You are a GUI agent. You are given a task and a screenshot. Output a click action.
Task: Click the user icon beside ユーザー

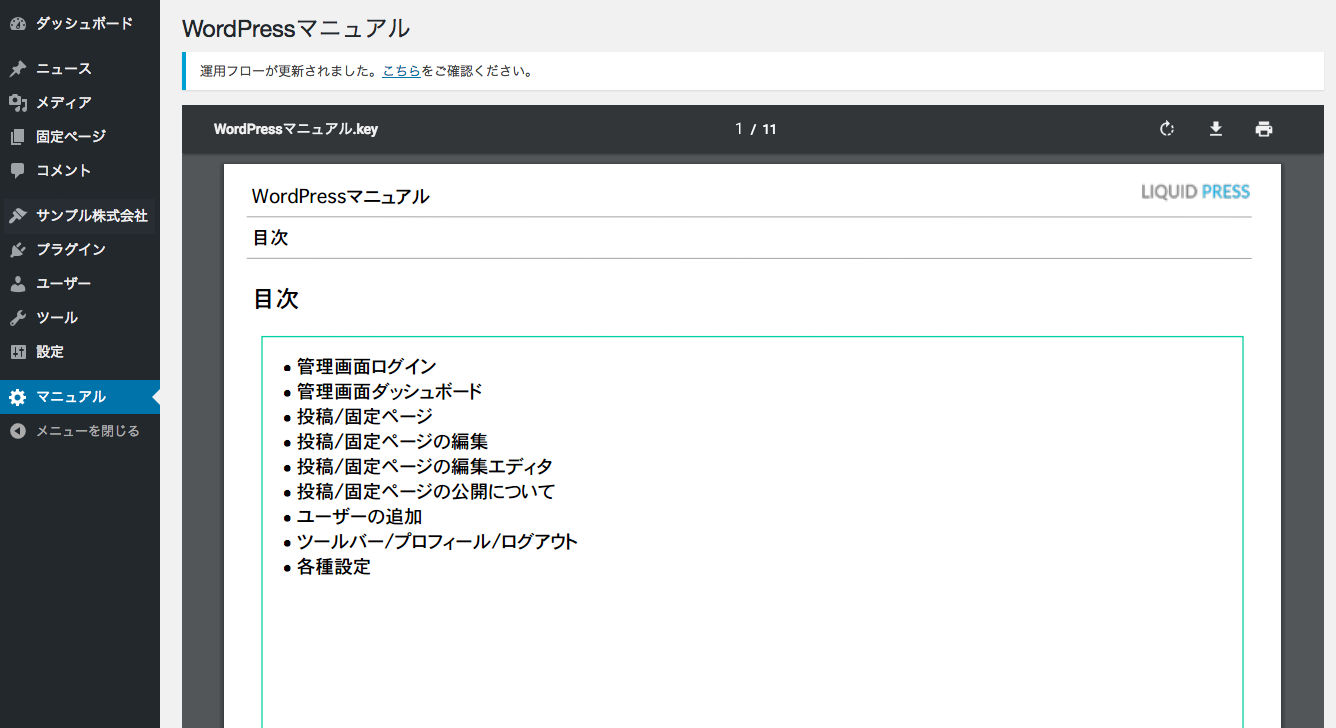coord(17,284)
